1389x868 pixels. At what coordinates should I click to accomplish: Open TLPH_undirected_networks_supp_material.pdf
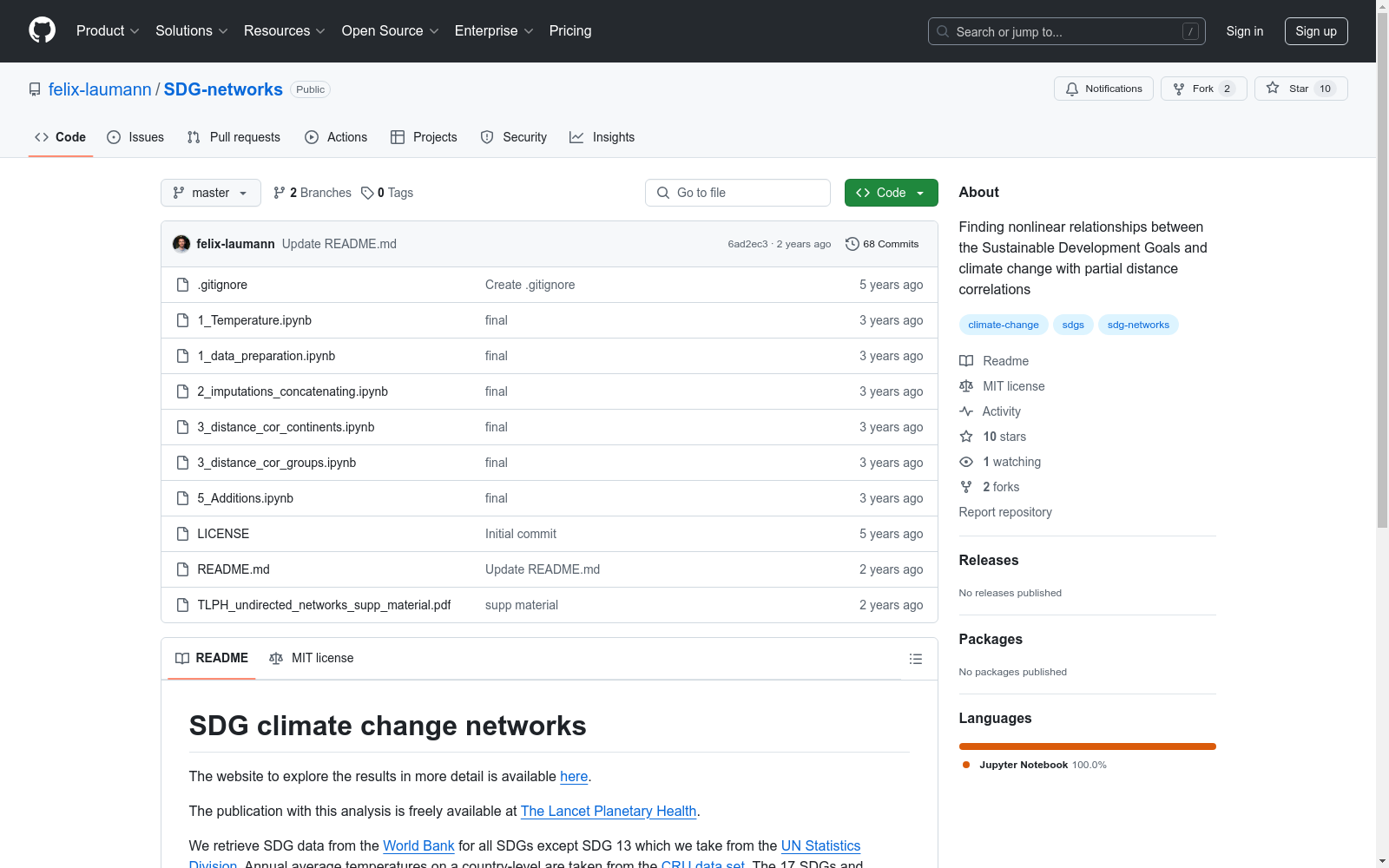pos(324,605)
